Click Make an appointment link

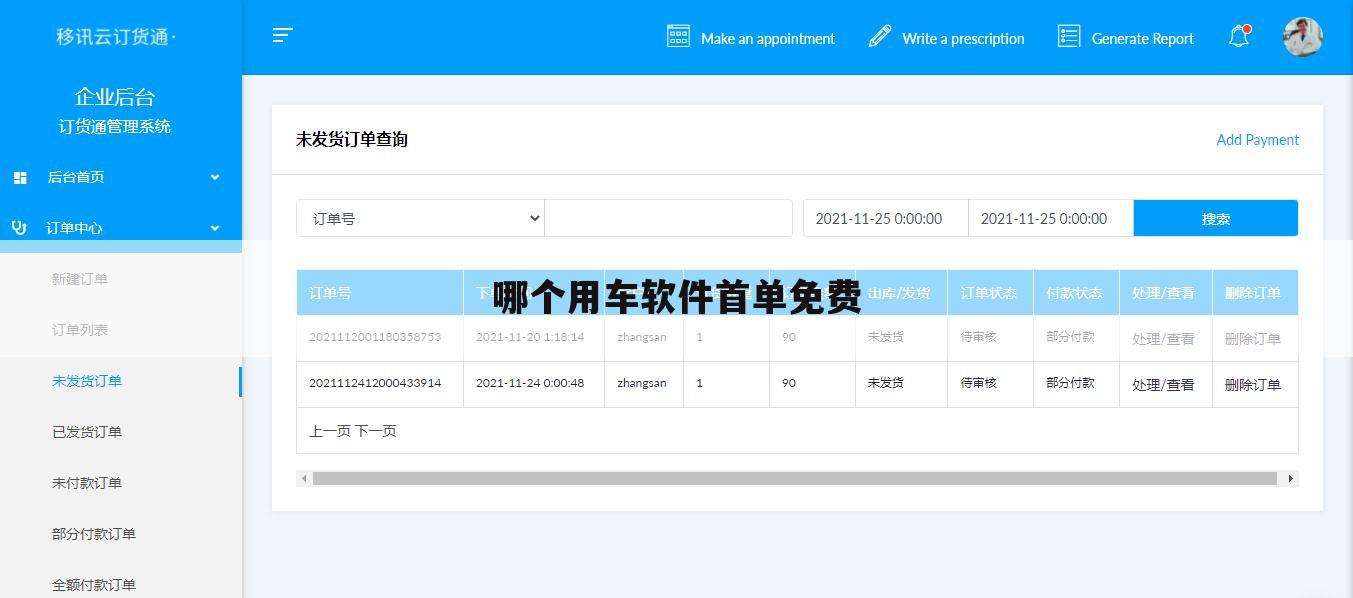click(x=768, y=38)
